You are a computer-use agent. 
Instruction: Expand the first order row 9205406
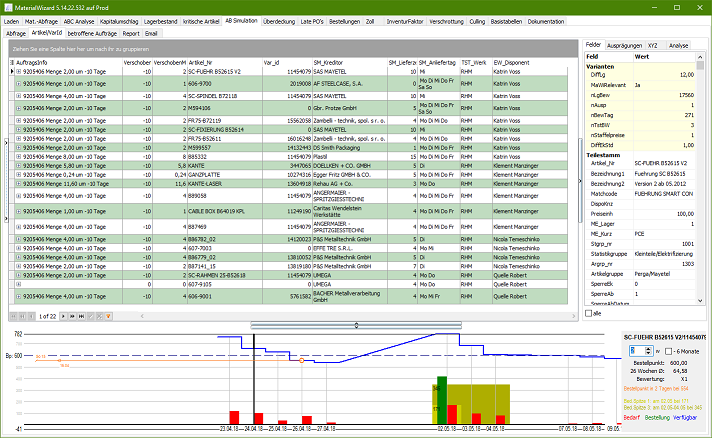pos(18,72)
